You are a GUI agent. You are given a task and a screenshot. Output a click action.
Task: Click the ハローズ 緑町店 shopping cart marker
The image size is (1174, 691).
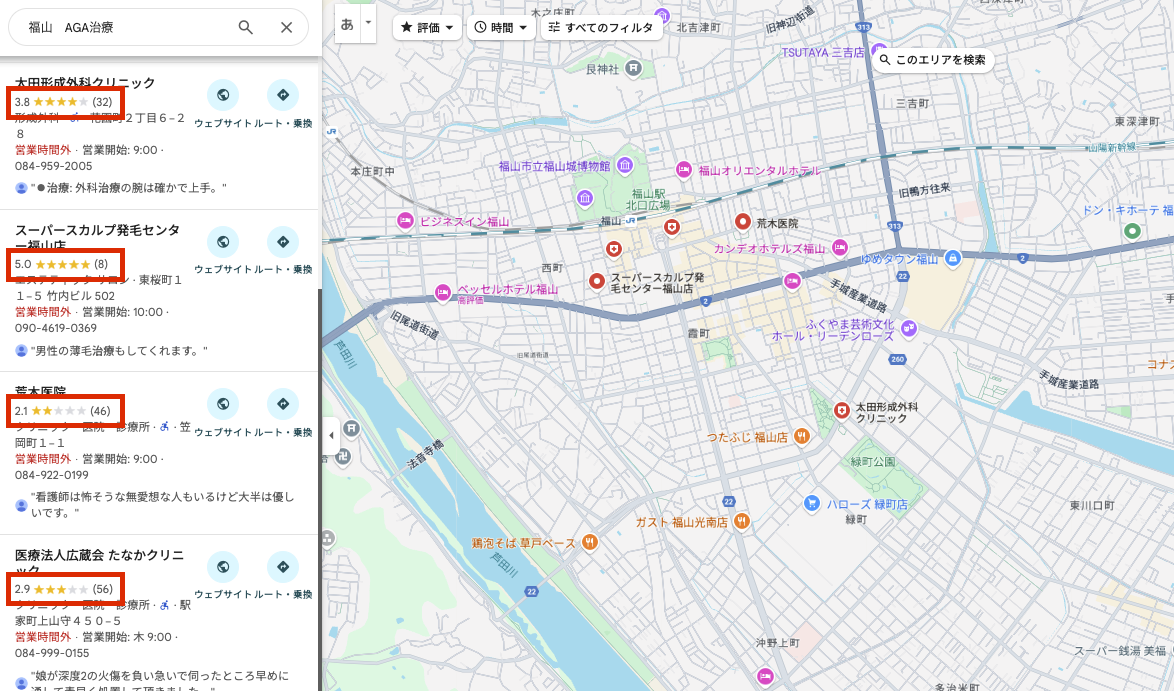pyautogui.click(x=812, y=504)
